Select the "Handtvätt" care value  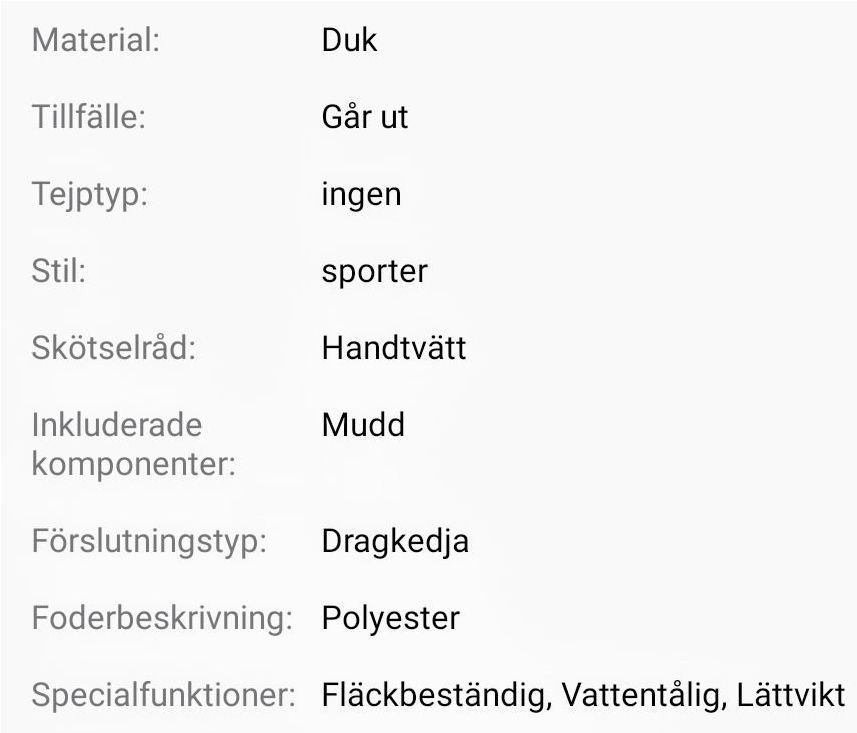pos(394,348)
